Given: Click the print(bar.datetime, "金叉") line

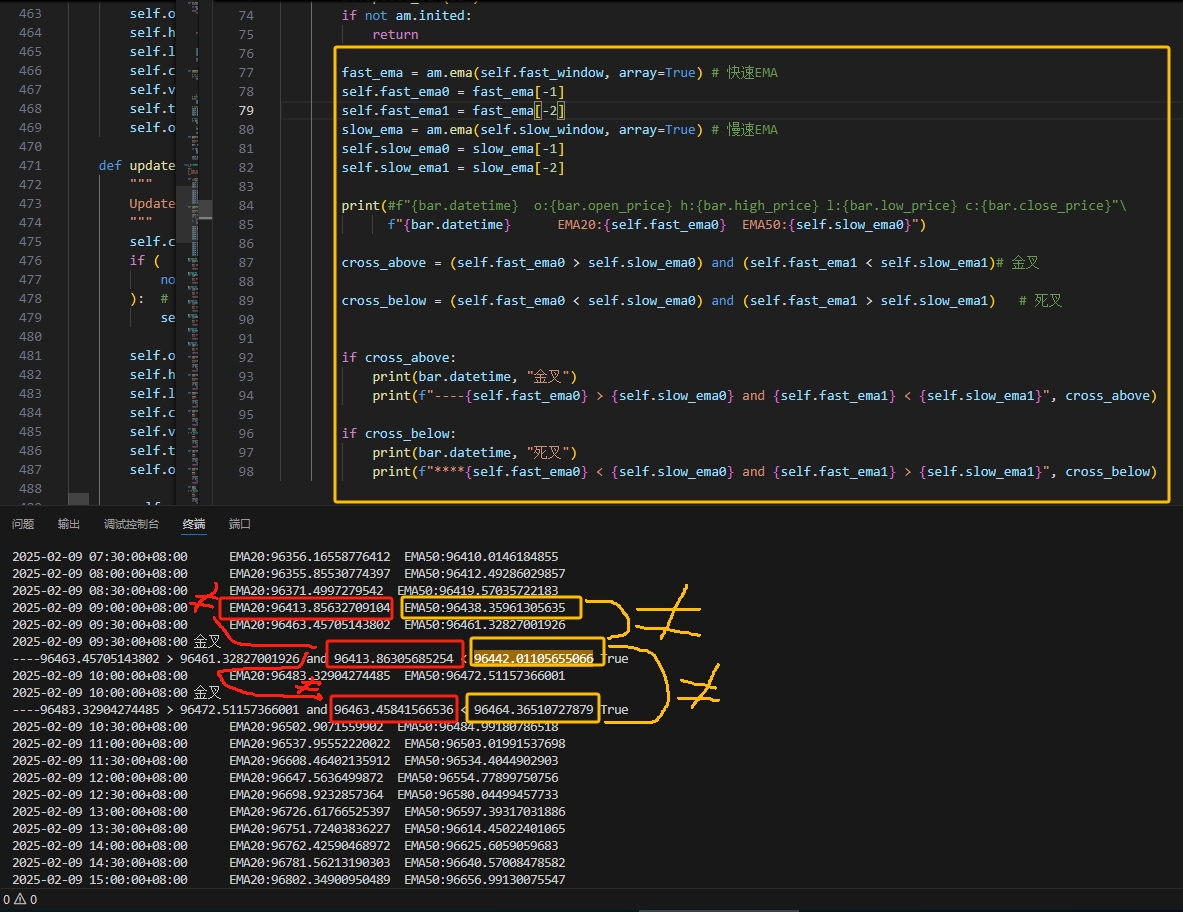Looking at the screenshot, I should [x=475, y=377].
